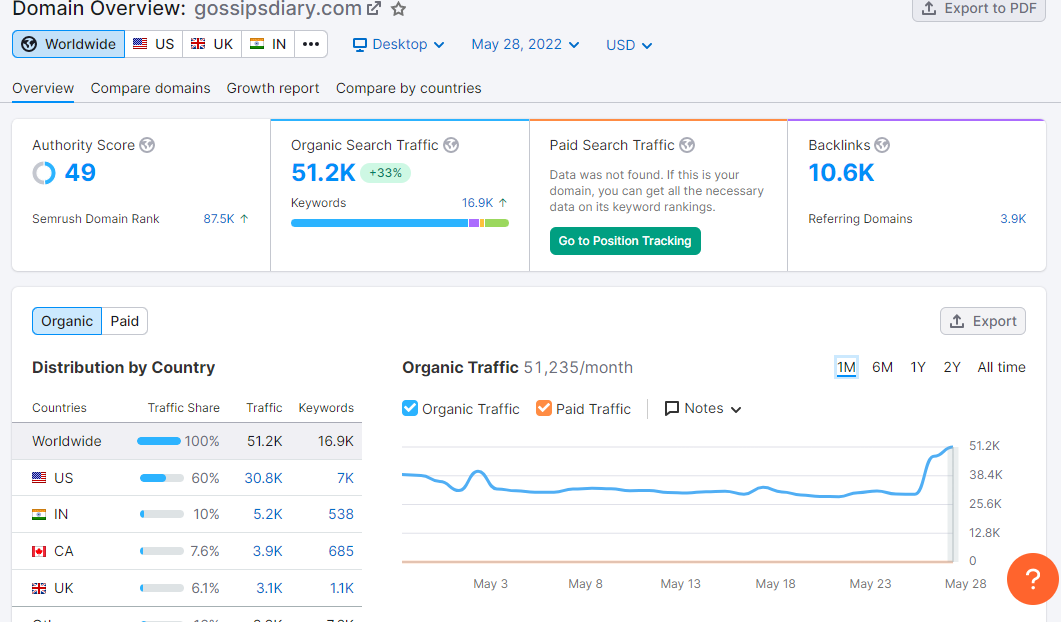The image size is (1061, 622).
Task: Open Growth report tab
Action: [273, 88]
